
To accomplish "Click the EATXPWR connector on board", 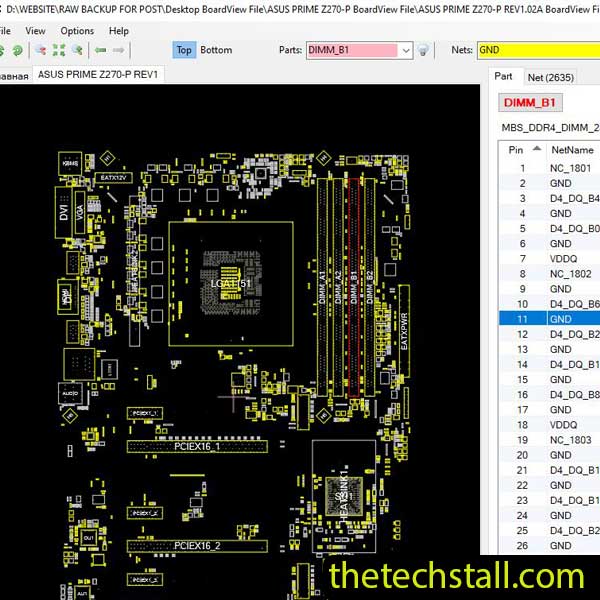I will [x=404, y=331].
